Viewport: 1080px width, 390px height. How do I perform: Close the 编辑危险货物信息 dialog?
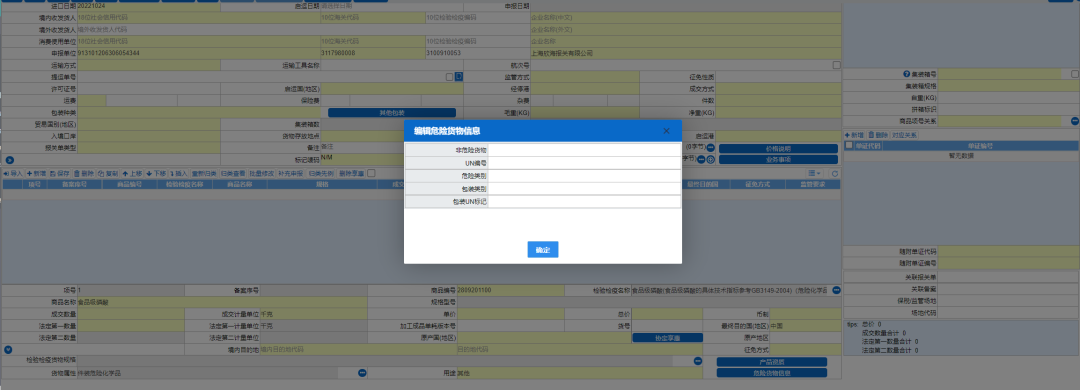click(x=666, y=131)
